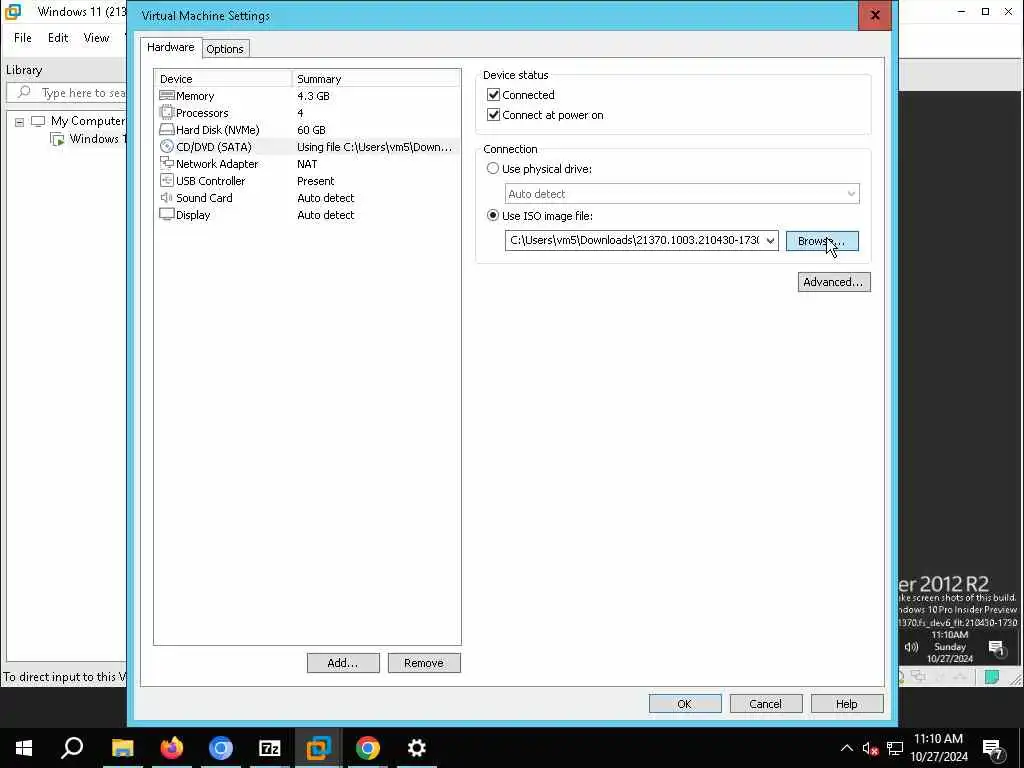The height and width of the screenshot is (768, 1024).
Task: Open the host notification center icon
Action: [993, 749]
